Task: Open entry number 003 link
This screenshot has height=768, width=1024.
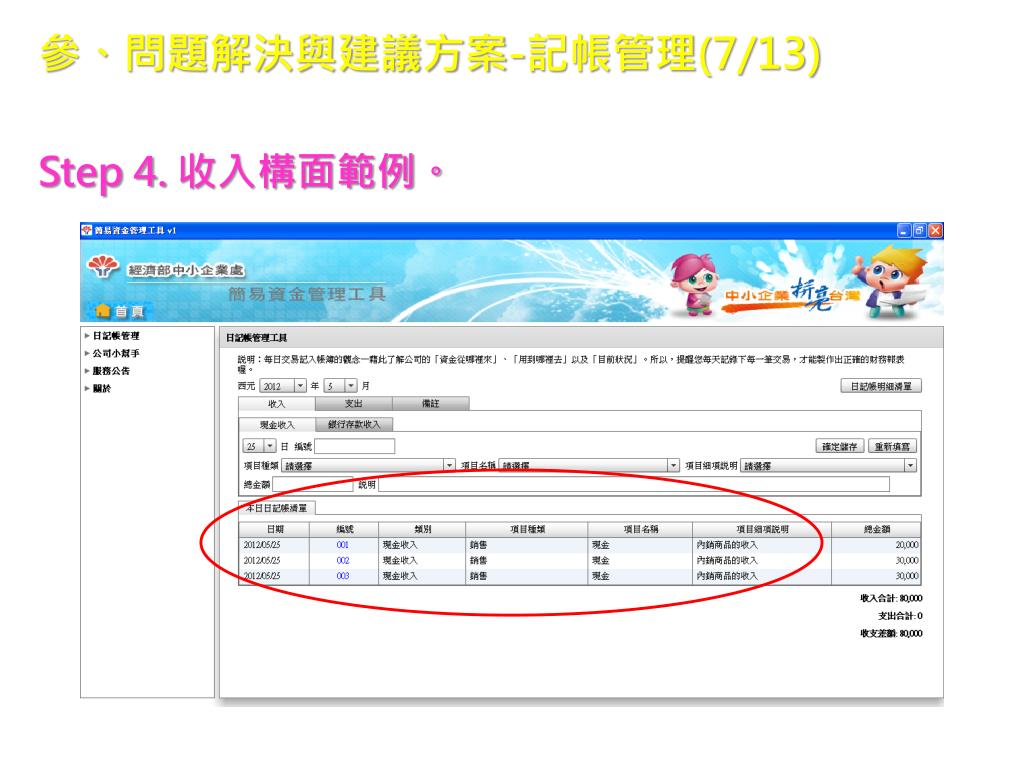Action: tap(343, 576)
